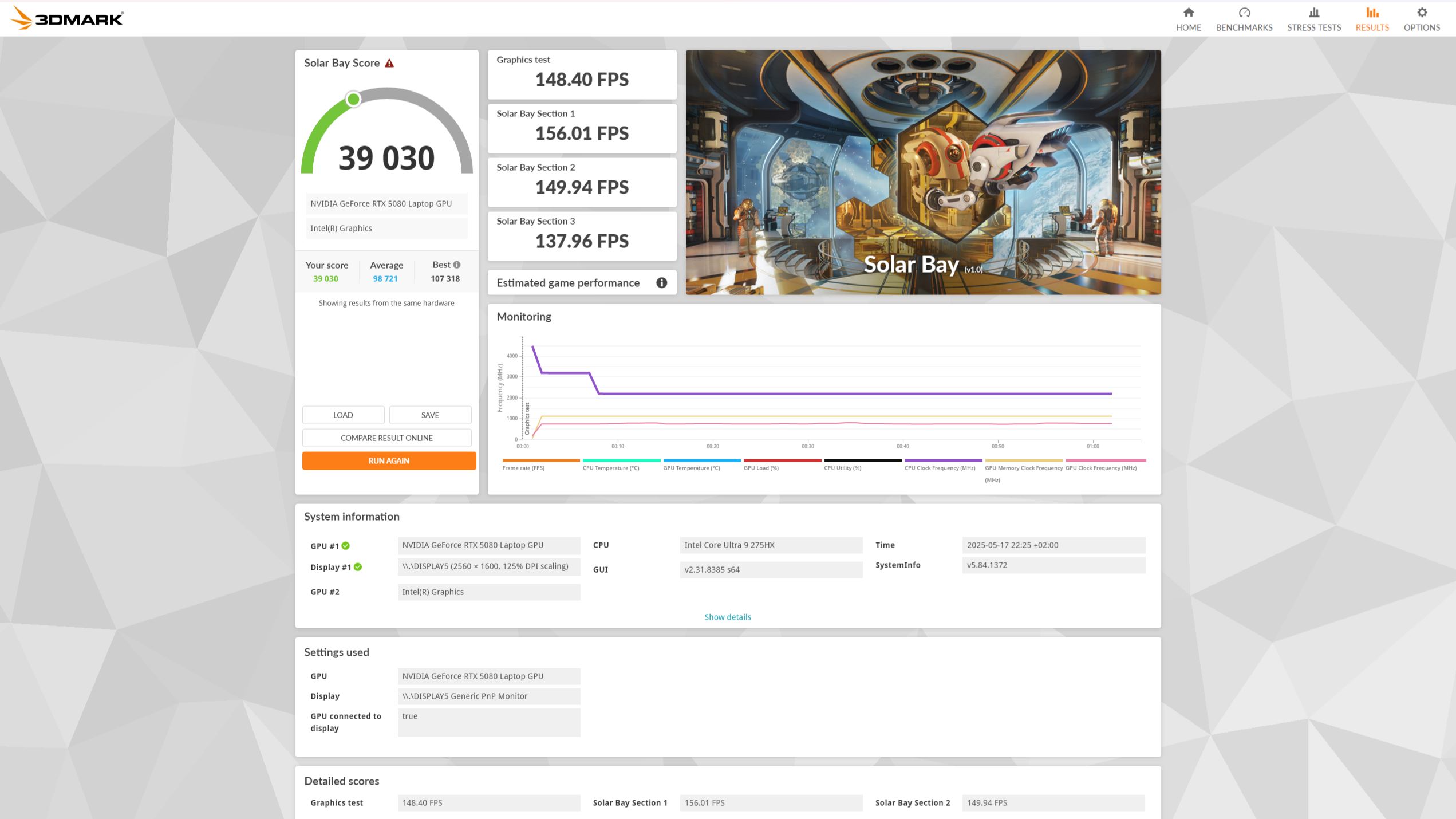The image size is (1456, 819).
Task: Click the GPU #1 green check icon
Action: (x=346, y=546)
